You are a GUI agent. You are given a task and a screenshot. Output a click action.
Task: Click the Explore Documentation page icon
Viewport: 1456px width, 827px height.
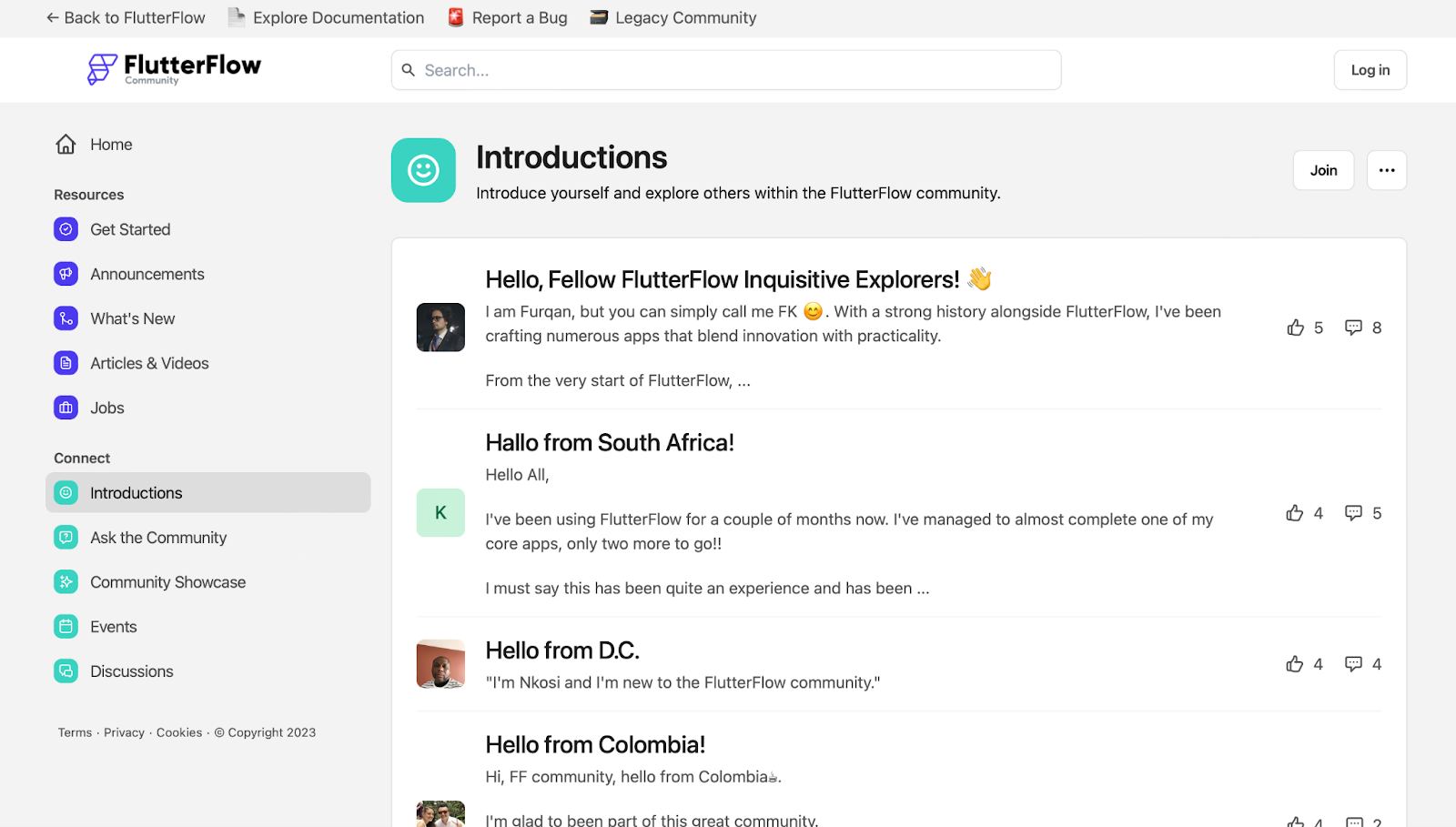(x=237, y=17)
